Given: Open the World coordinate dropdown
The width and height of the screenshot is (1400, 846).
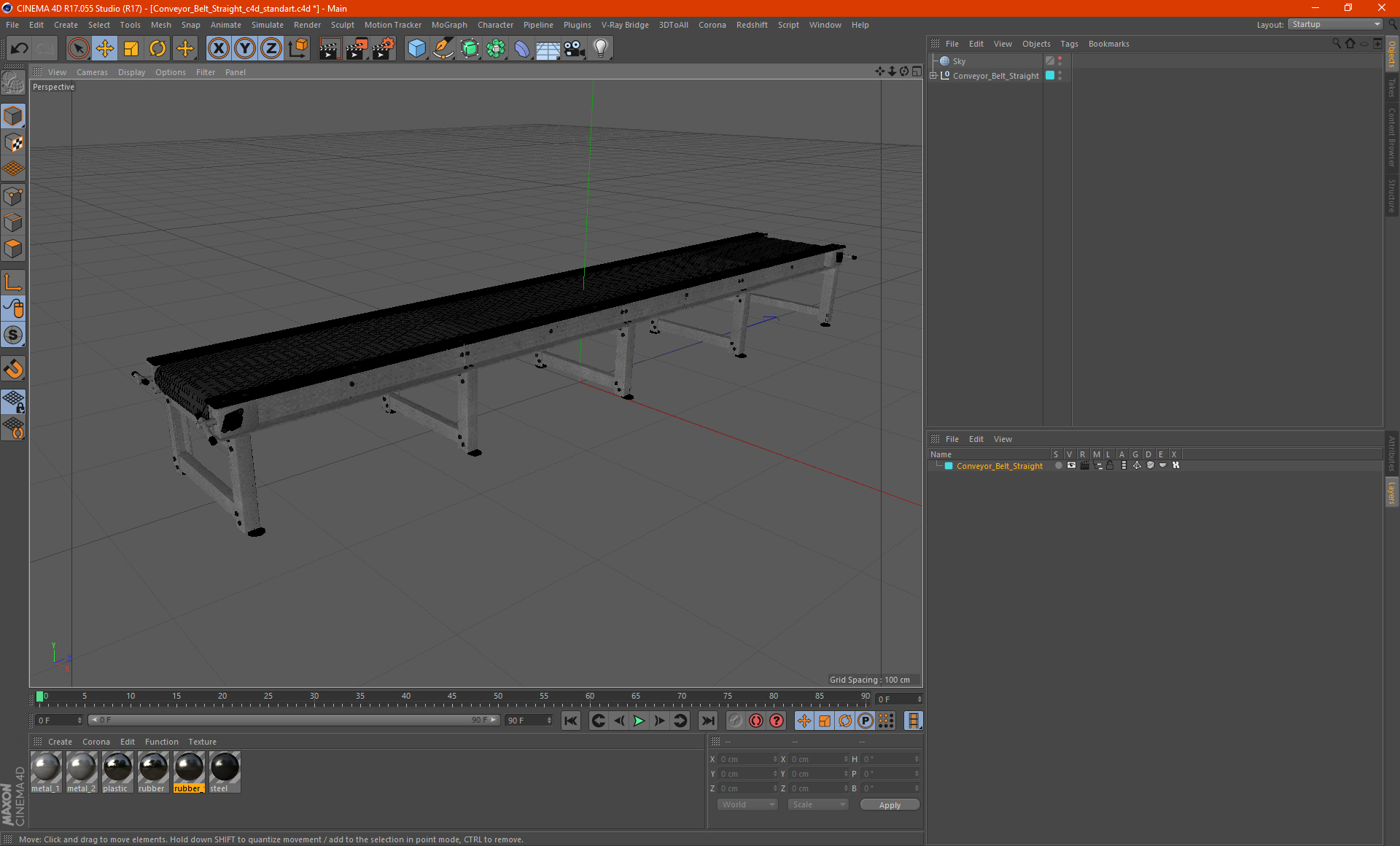Looking at the screenshot, I should (x=747, y=804).
